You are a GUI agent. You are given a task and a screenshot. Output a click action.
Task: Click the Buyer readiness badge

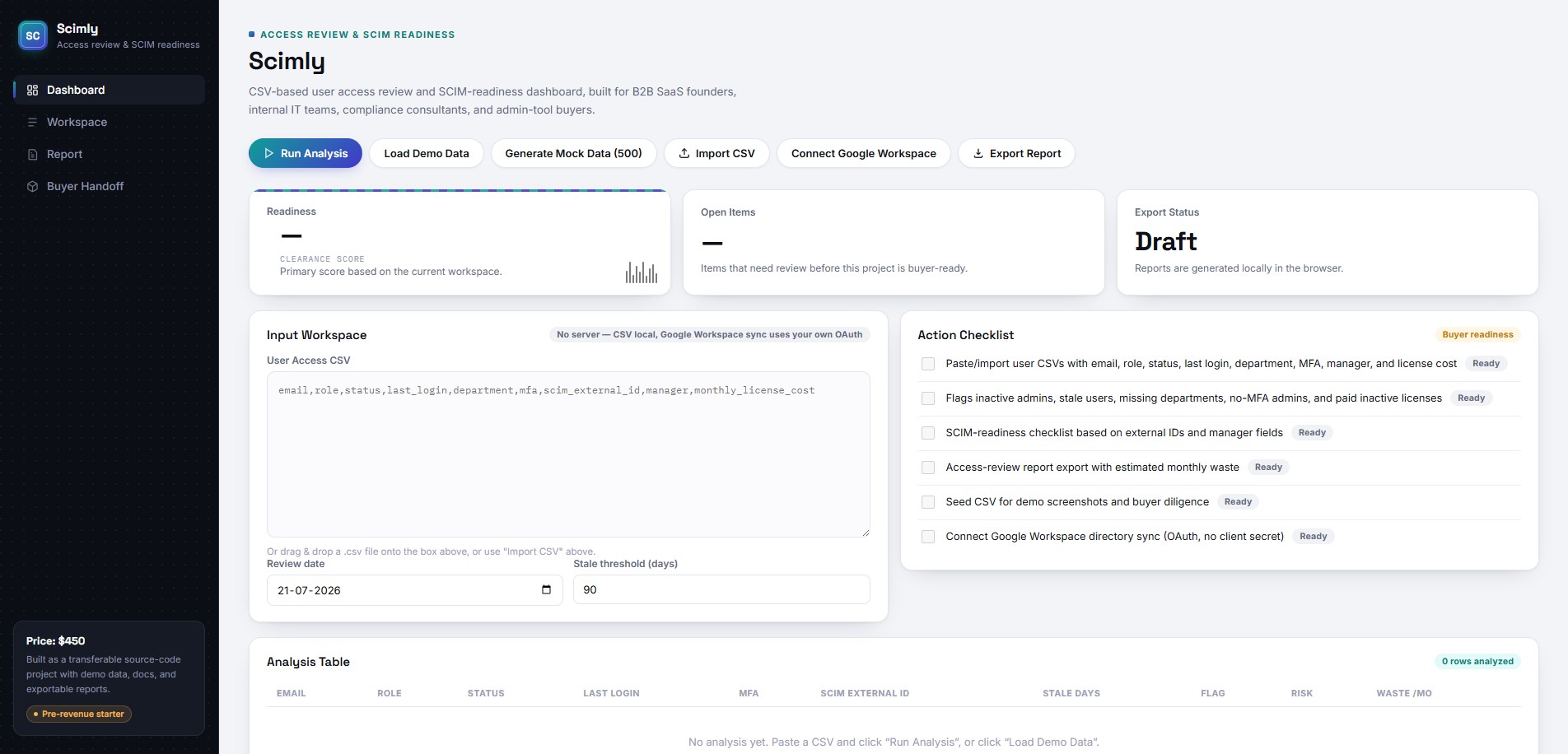coord(1477,334)
